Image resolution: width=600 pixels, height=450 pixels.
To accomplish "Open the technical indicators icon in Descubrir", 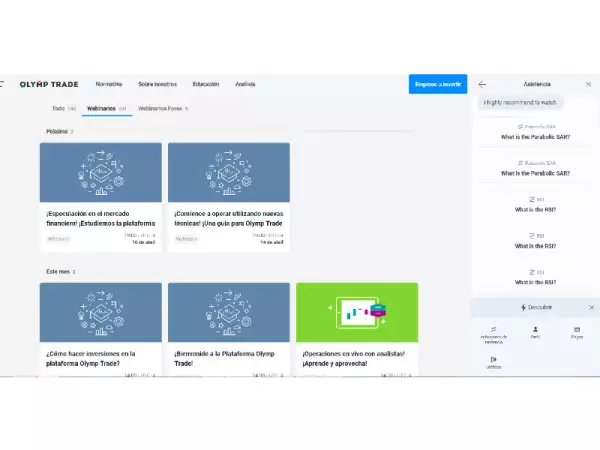I will point(493,329).
